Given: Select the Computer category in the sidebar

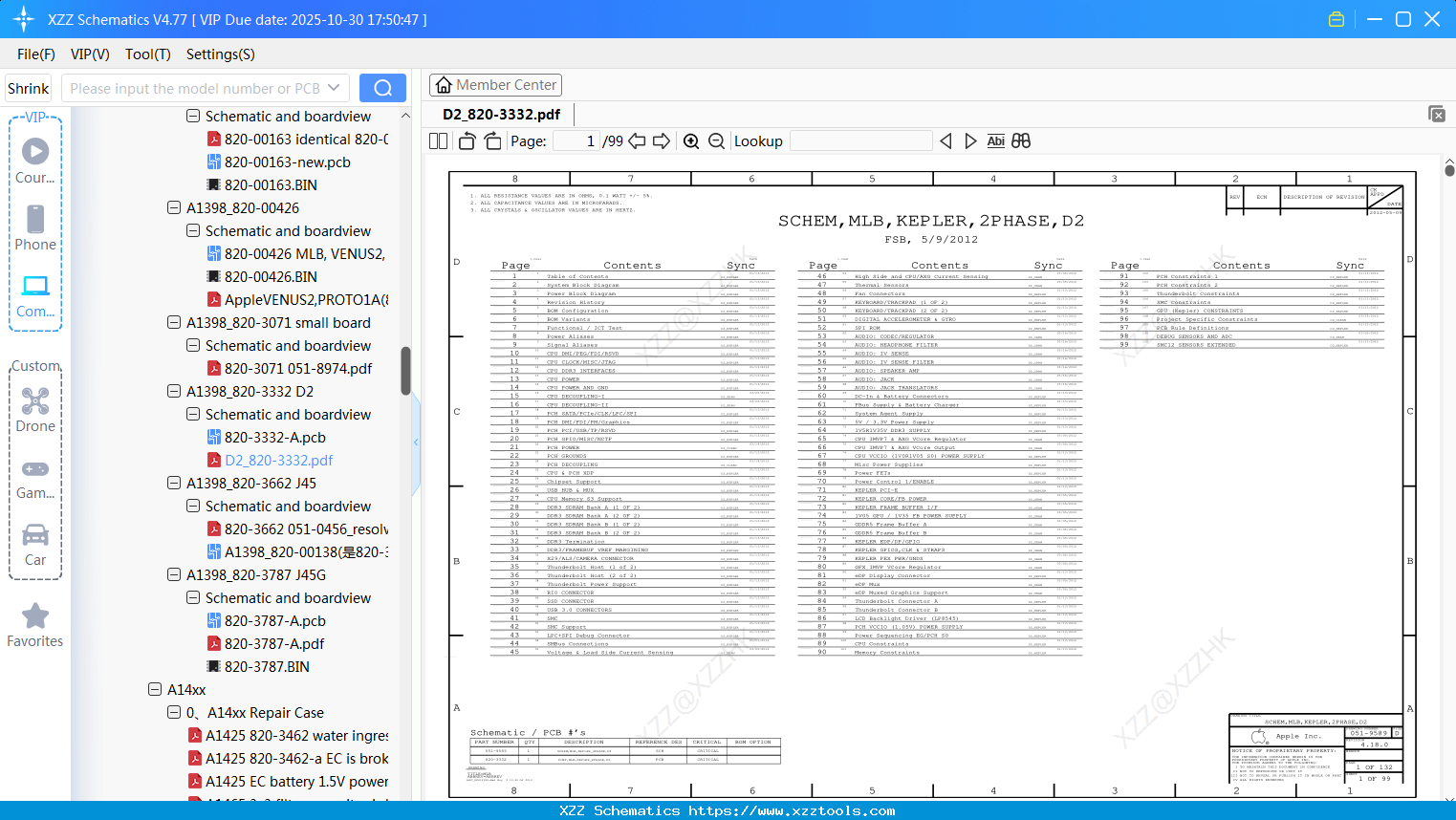Looking at the screenshot, I should point(35,295).
